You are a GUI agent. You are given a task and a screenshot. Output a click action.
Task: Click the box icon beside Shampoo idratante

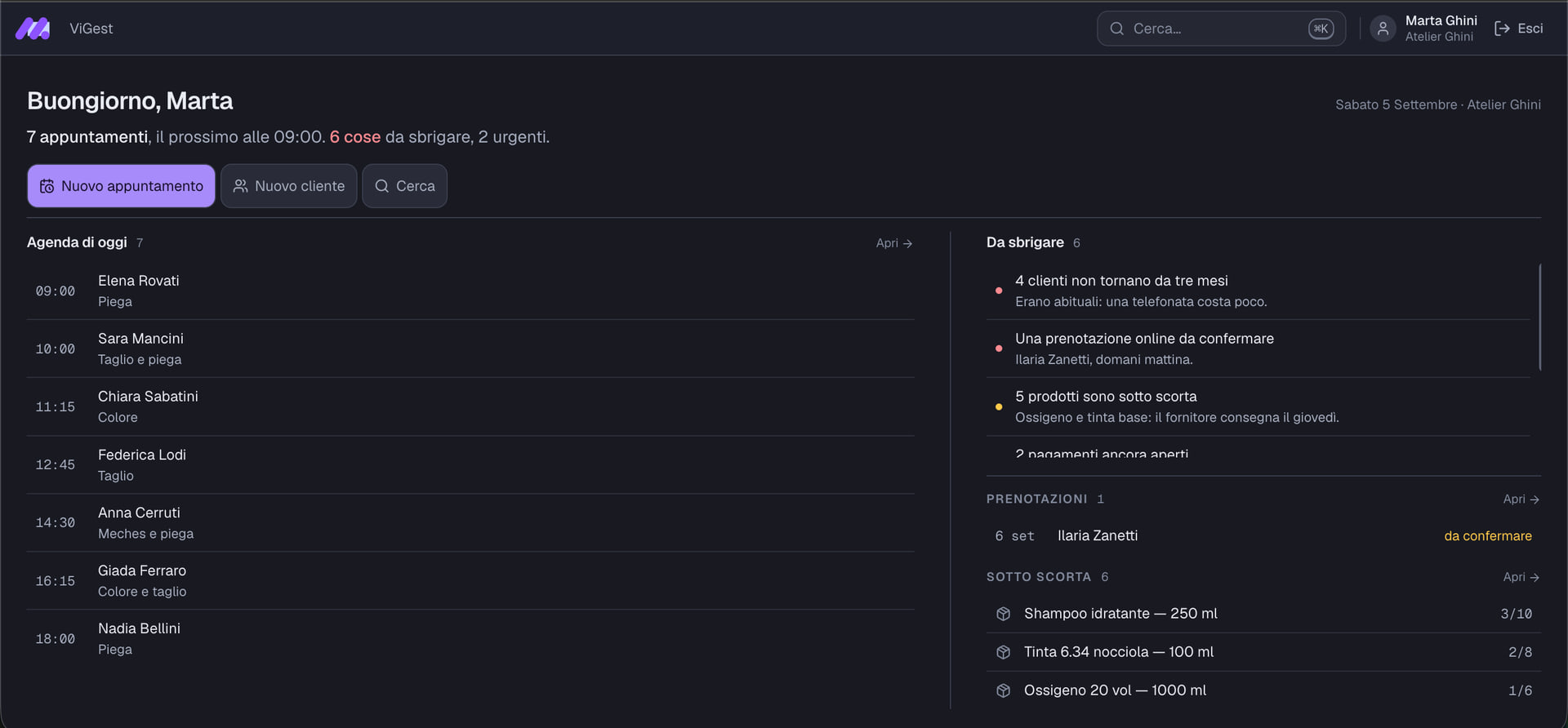tap(1004, 614)
